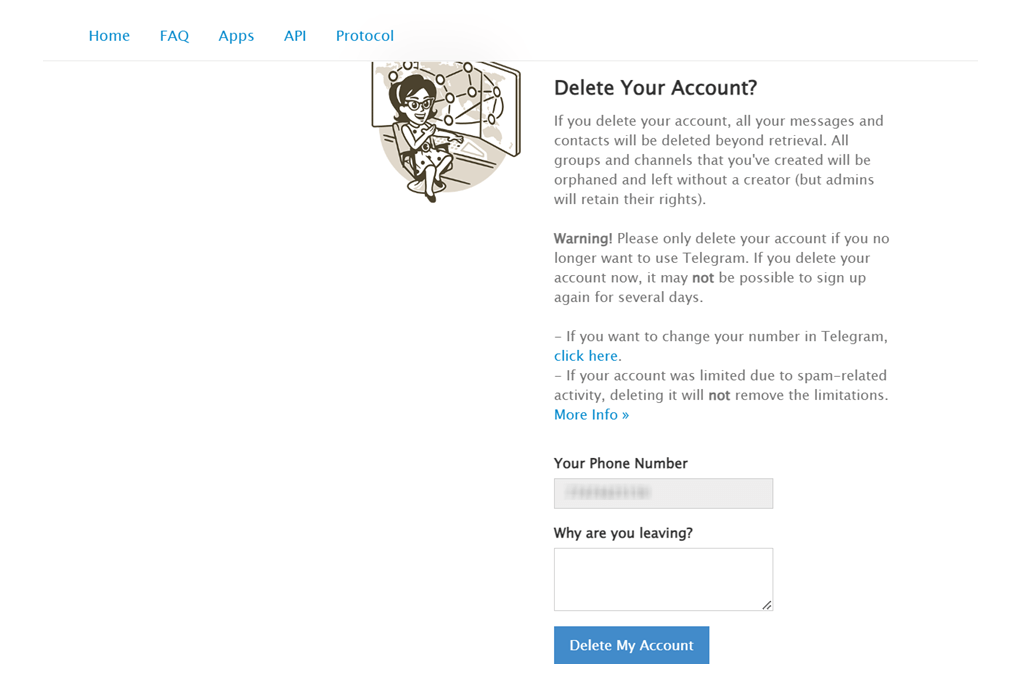
Task: Select the API link in header
Action: [295, 36]
